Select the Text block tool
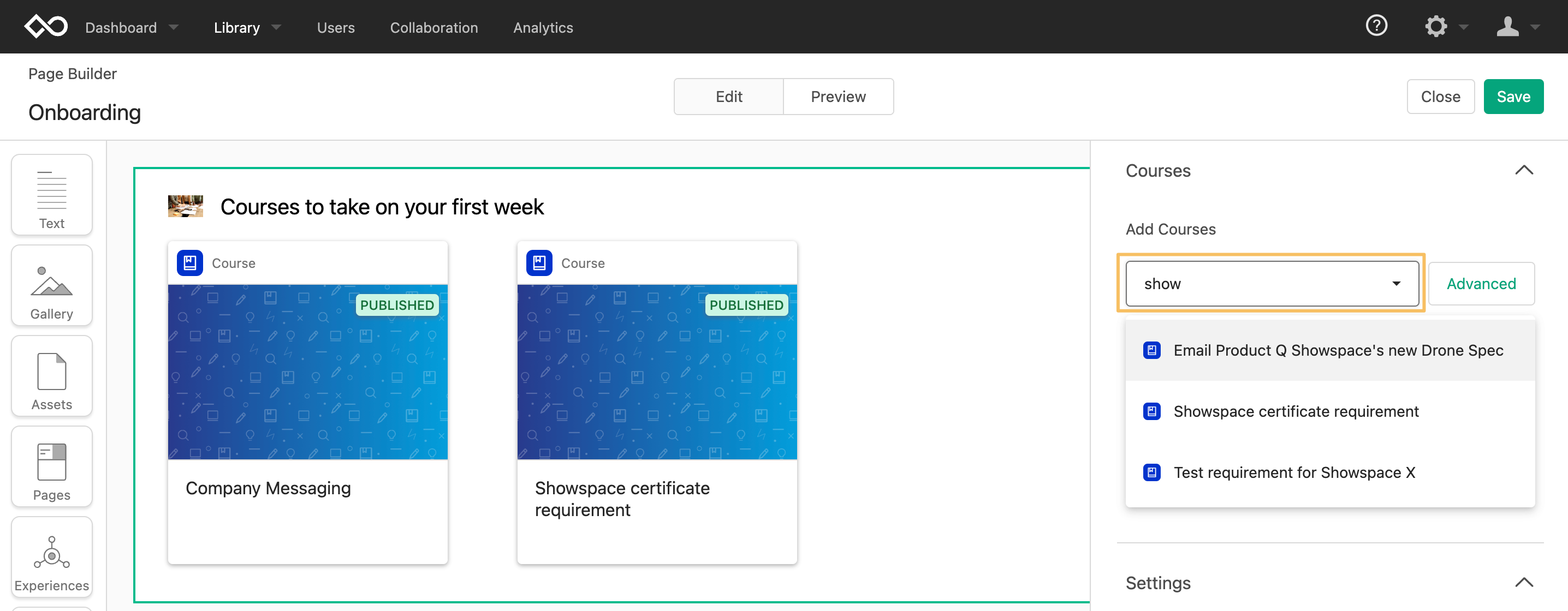 pos(52,195)
